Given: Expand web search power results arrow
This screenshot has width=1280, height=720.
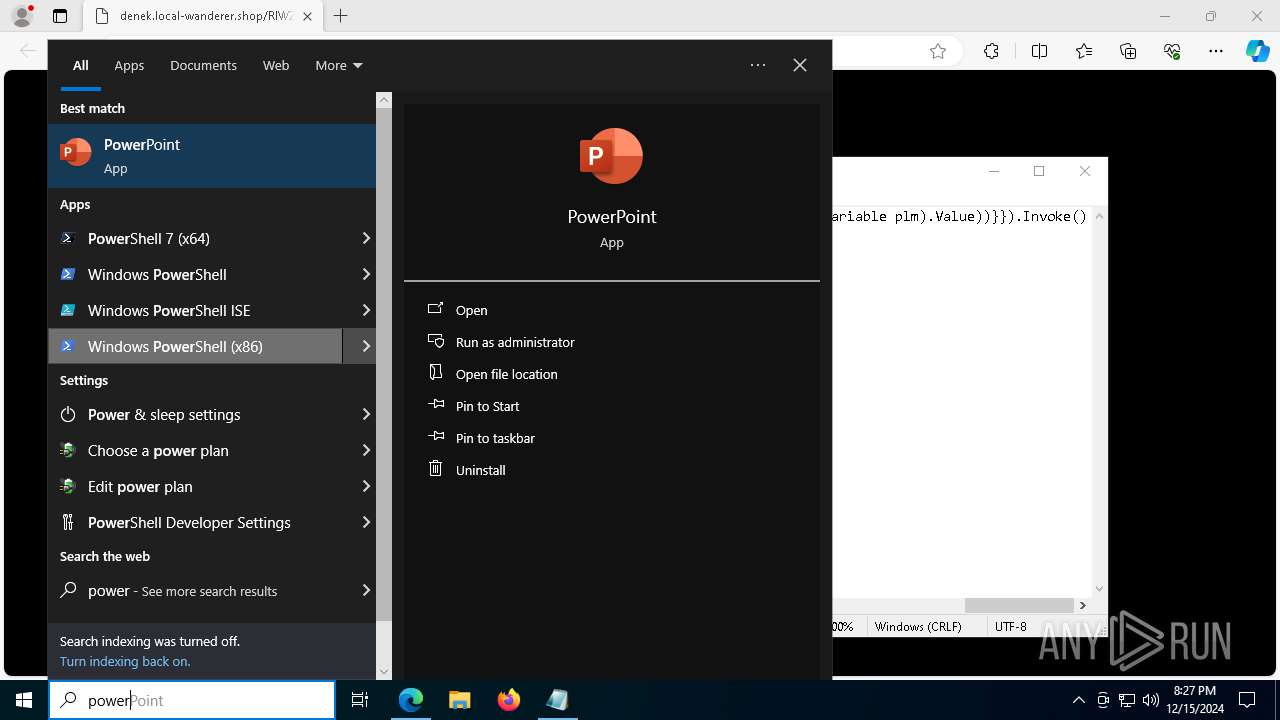Looking at the screenshot, I should tap(366, 590).
